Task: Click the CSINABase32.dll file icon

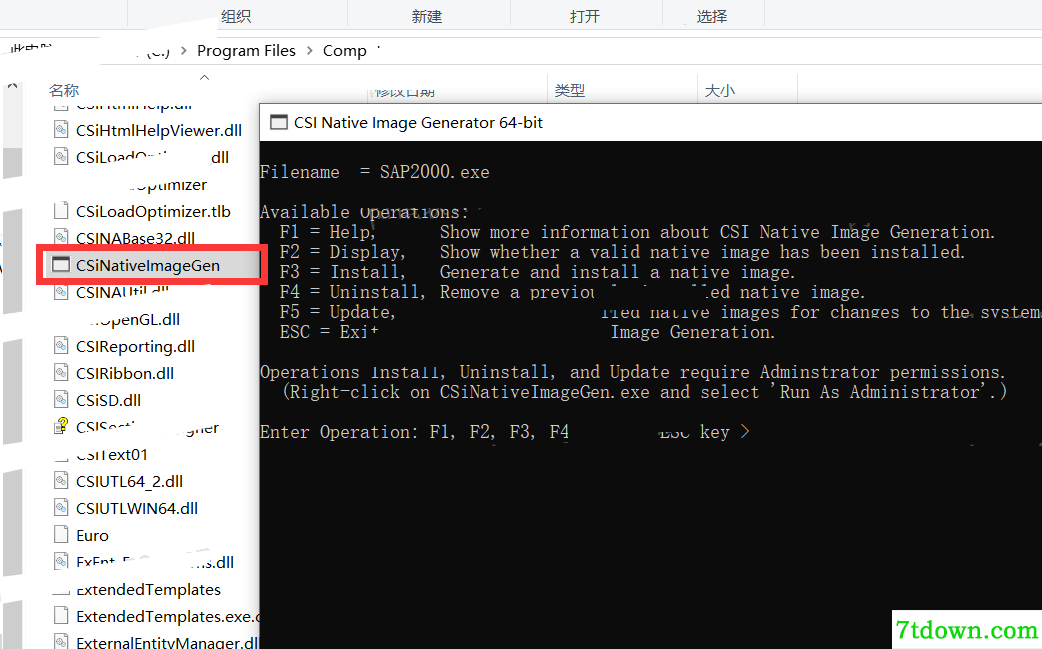Action: tap(61, 237)
